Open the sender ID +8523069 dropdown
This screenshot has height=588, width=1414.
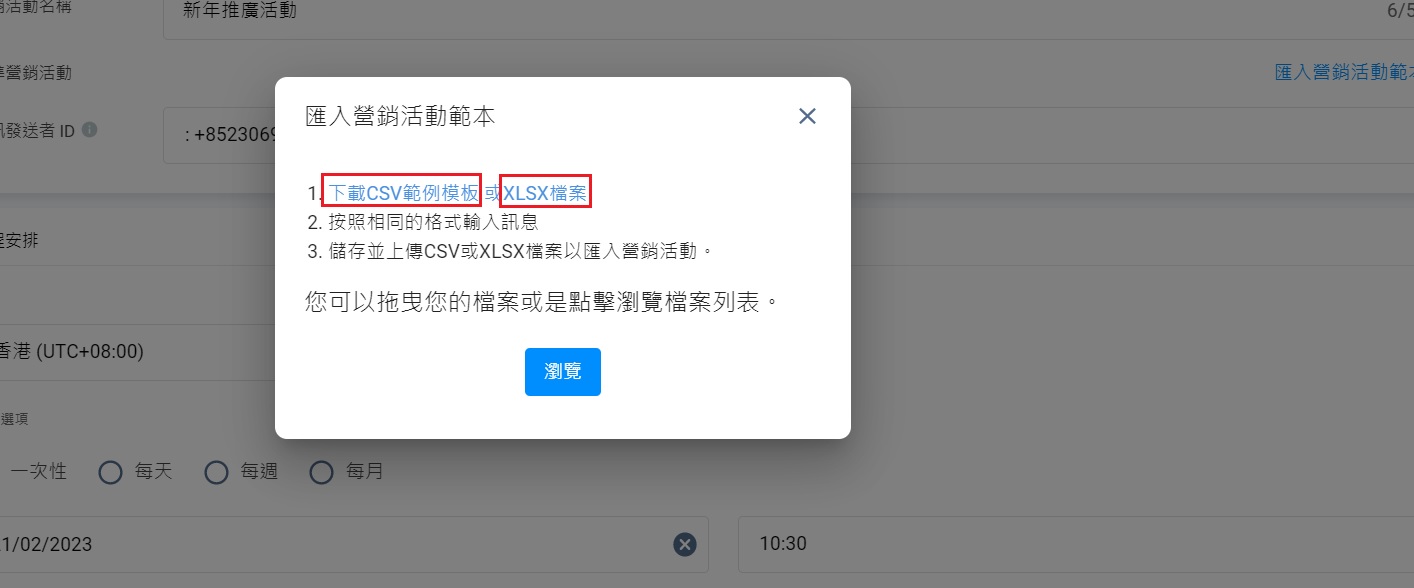(219, 136)
